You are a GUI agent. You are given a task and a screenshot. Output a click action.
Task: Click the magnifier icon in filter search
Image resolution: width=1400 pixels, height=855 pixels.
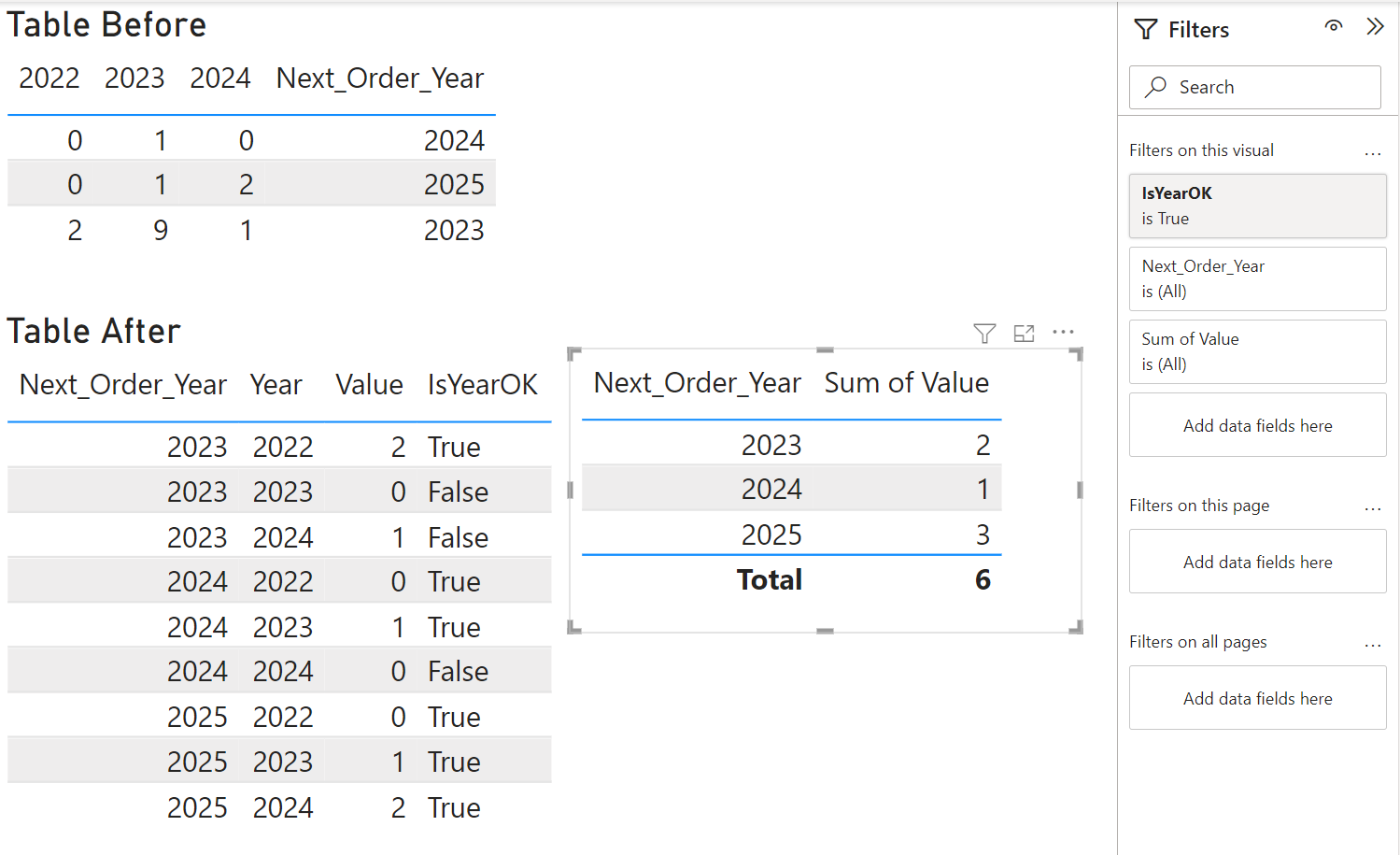point(1156,87)
